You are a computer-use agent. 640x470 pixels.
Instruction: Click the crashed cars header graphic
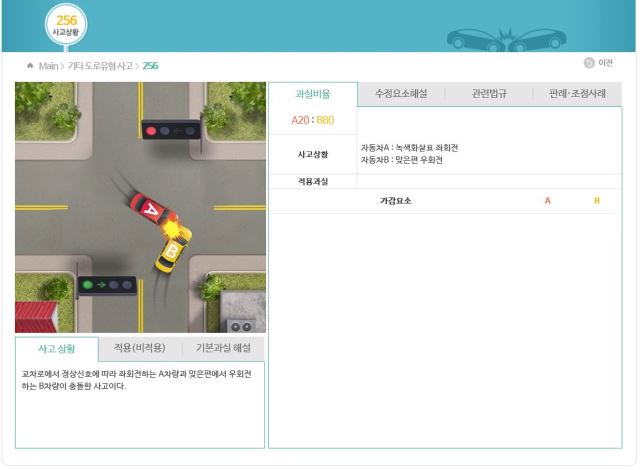[506, 40]
